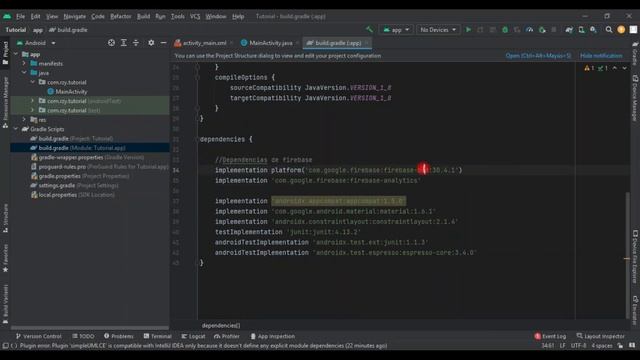This screenshot has width=640, height=360.
Task: Open the Android project view dropdown
Action: point(36,43)
